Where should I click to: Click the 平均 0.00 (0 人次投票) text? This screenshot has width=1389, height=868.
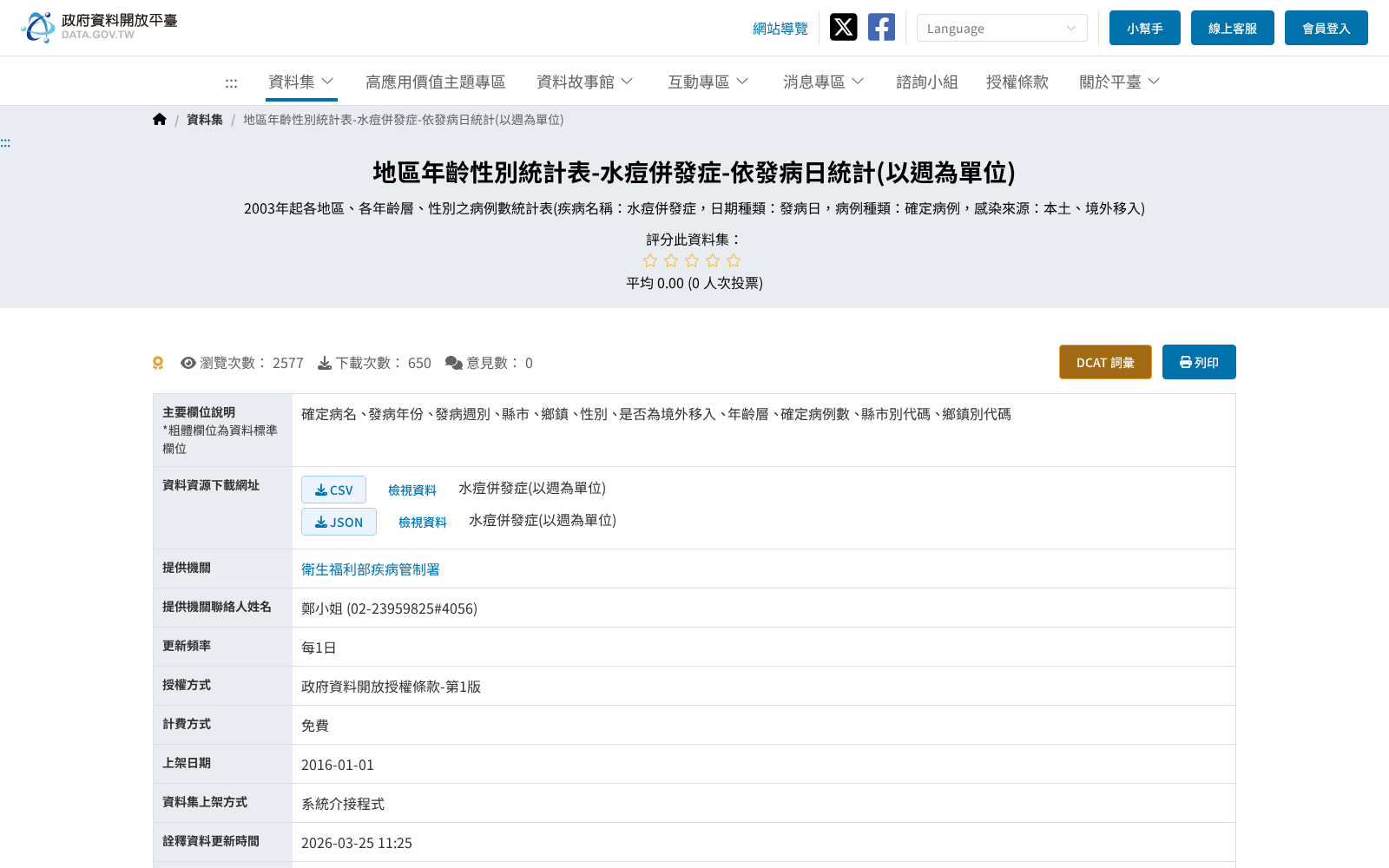click(694, 283)
